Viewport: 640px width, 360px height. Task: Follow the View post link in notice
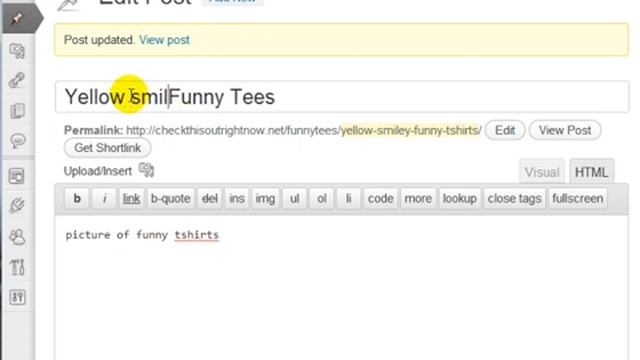click(x=164, y=40)
